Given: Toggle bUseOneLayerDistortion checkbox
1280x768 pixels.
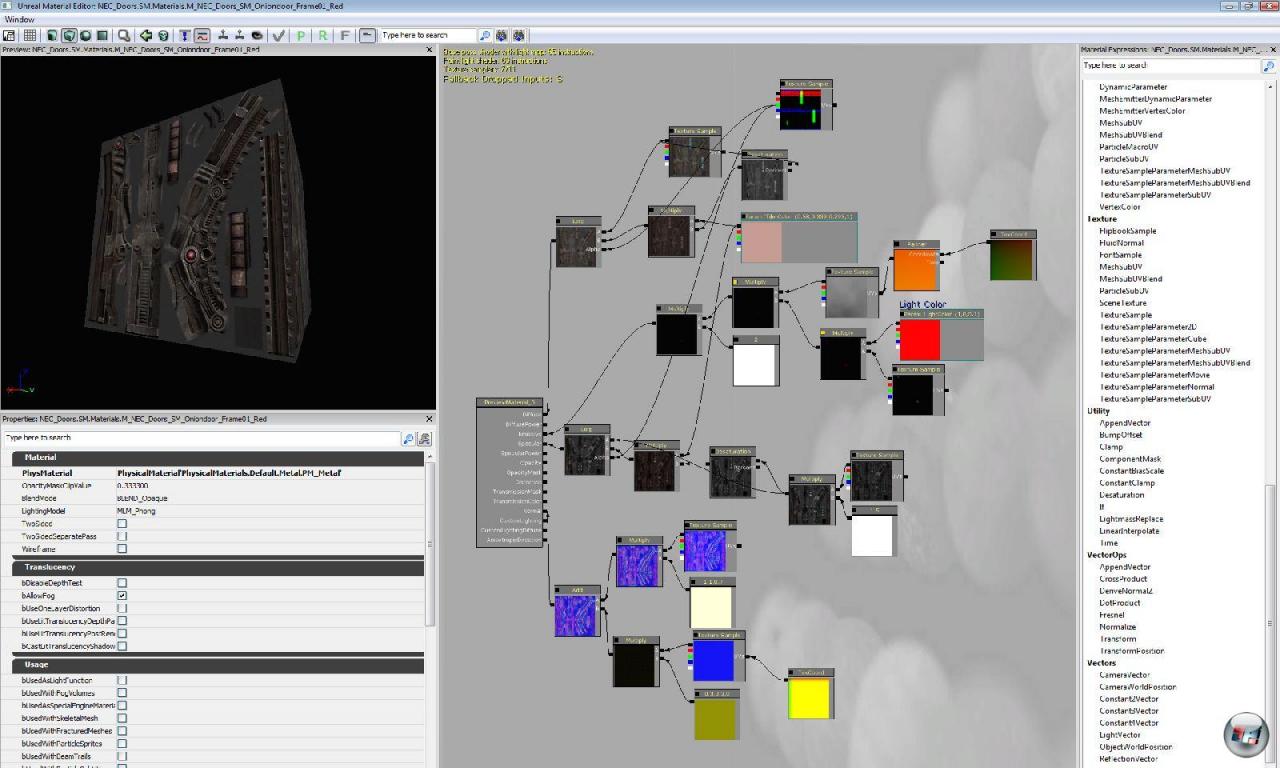Looking at the screenshot, I should click(122, 608).
